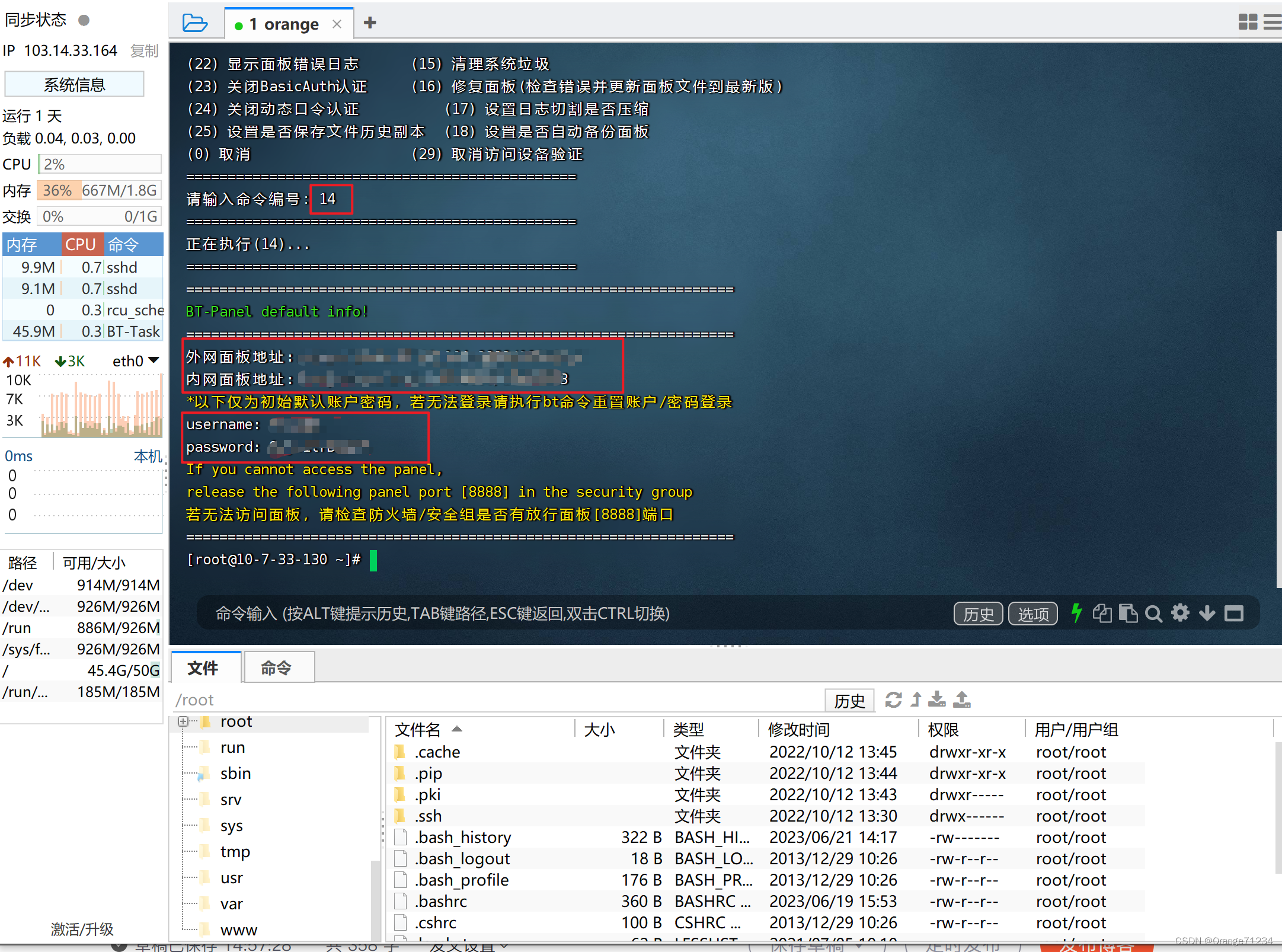Screen dimensions: 1282x952
Task: Sort files by the 文件名 column header
Action: pos(418,730)
